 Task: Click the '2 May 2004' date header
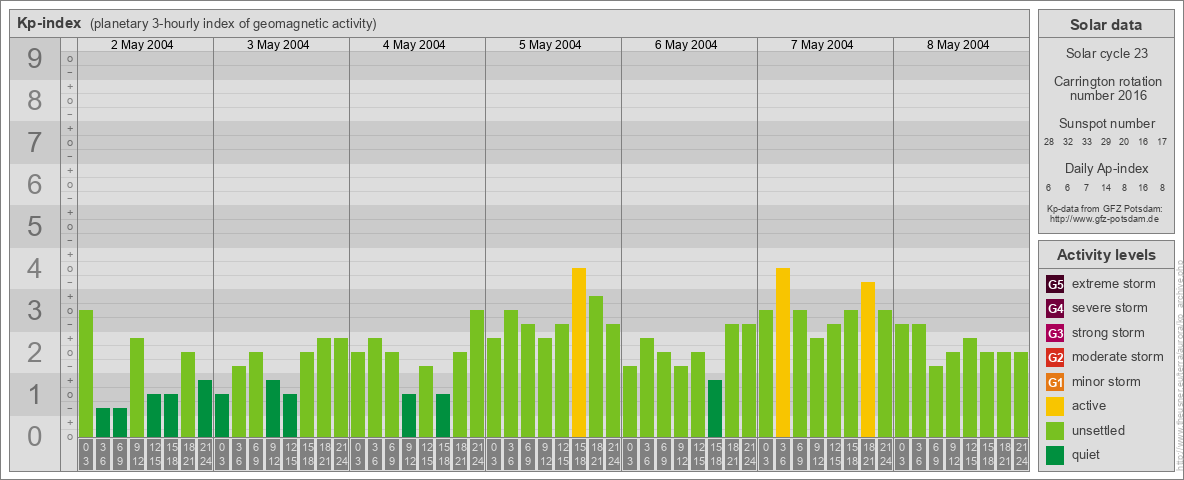point(142,45)
